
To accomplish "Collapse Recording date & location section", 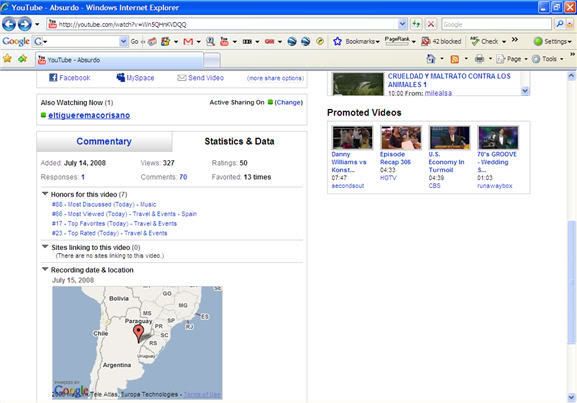I will point(45,269).
